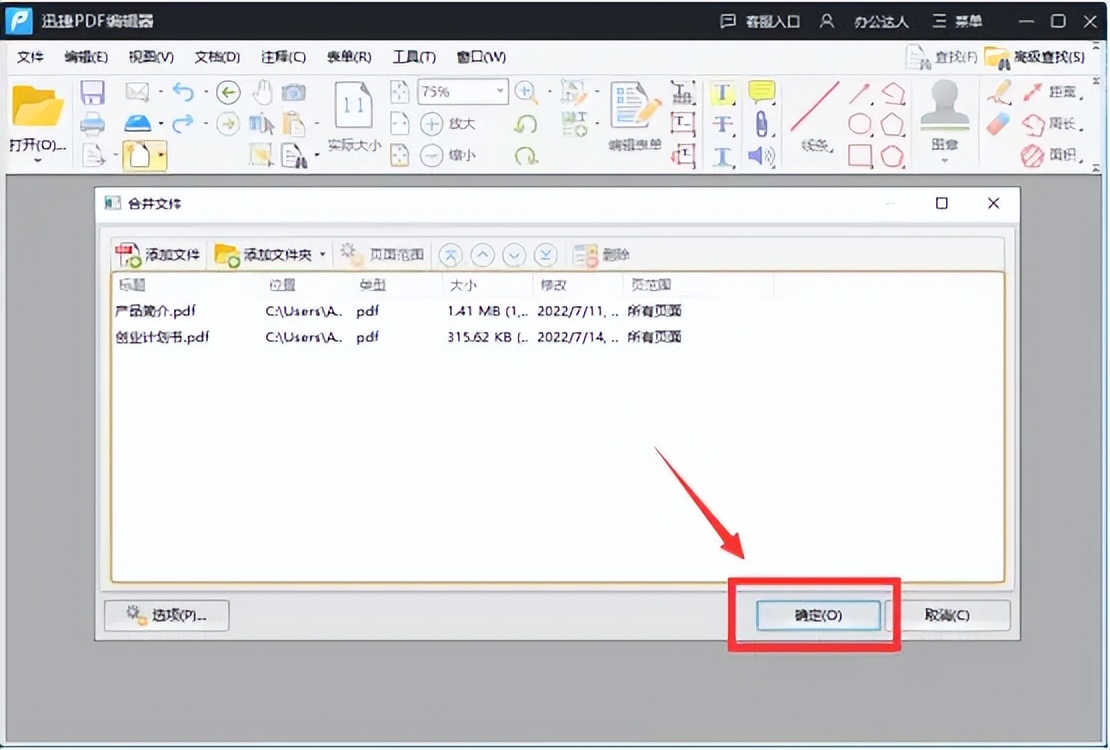Image resolution: width=1110 pixels, height=750 pixels.
Task: Click the yellow sticky note comment icon
Action: click(x=762, y=91)
